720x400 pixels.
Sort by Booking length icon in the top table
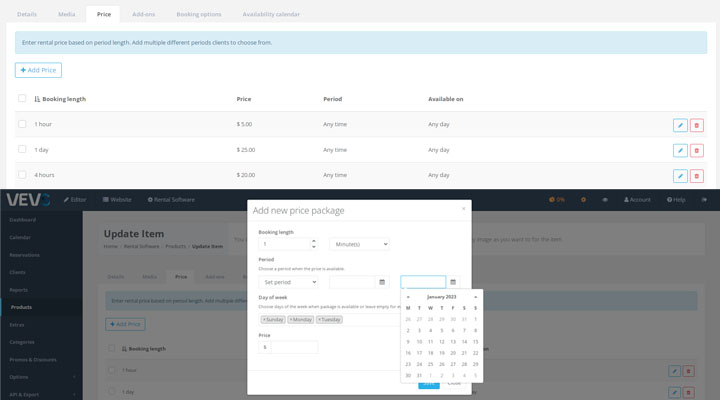(x=37, y=99)
